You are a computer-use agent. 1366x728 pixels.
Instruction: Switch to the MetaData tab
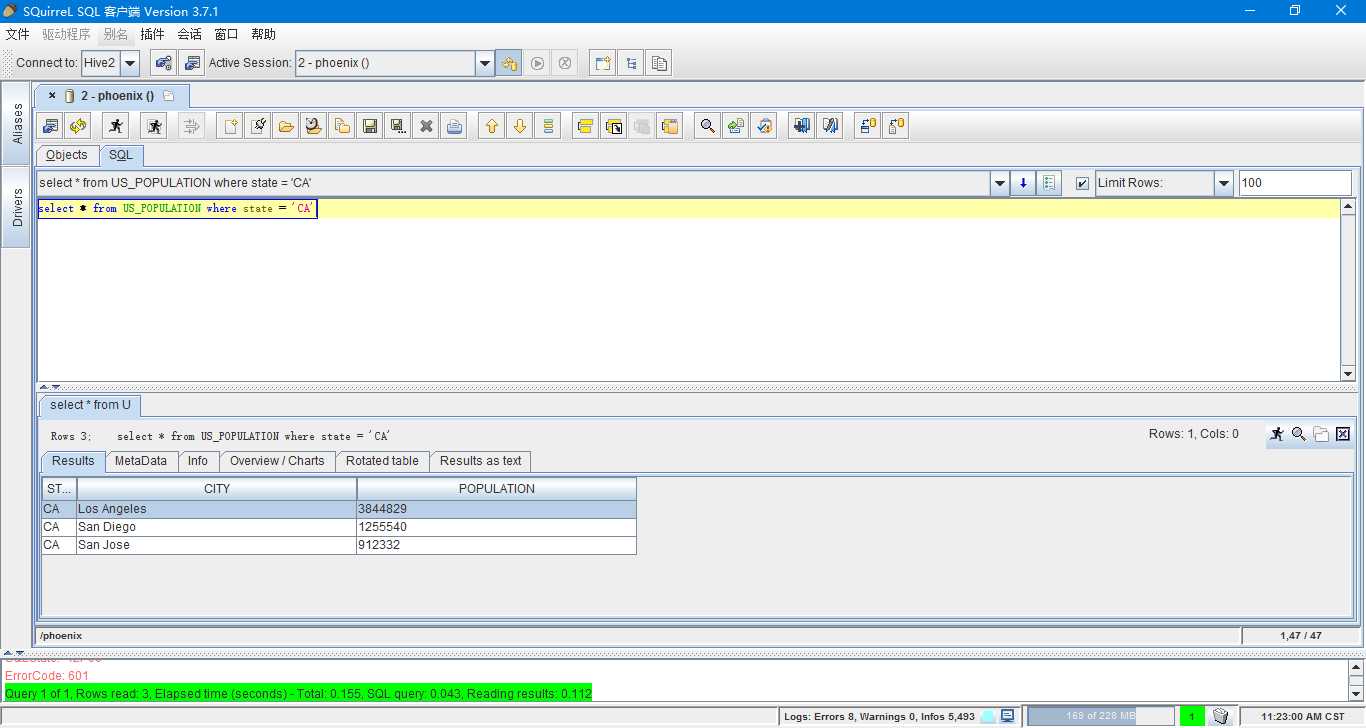click(x=141, y=461)
